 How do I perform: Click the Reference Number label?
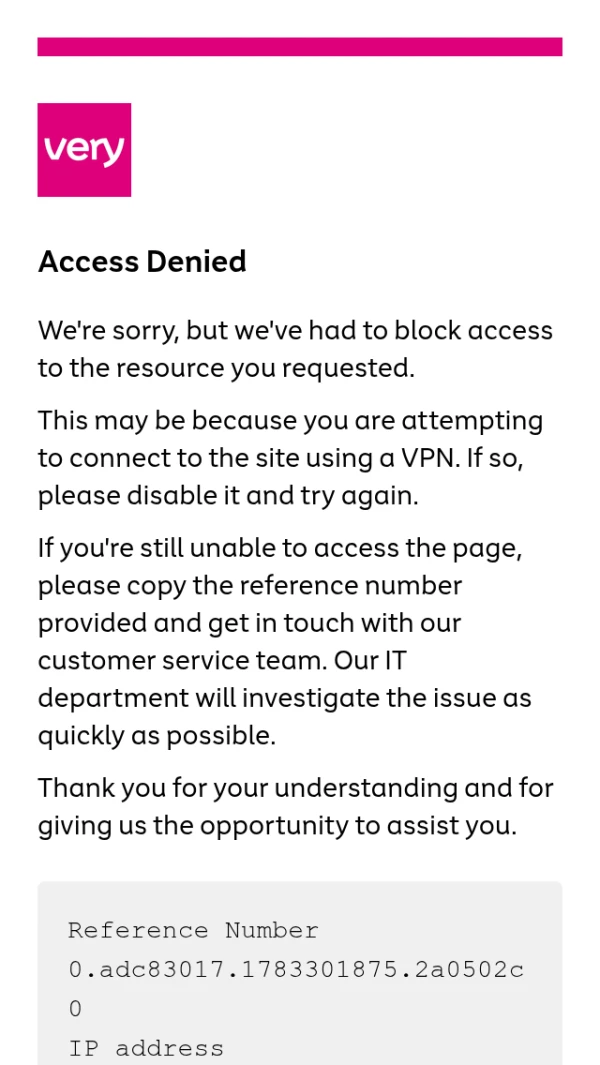point(194,931)
